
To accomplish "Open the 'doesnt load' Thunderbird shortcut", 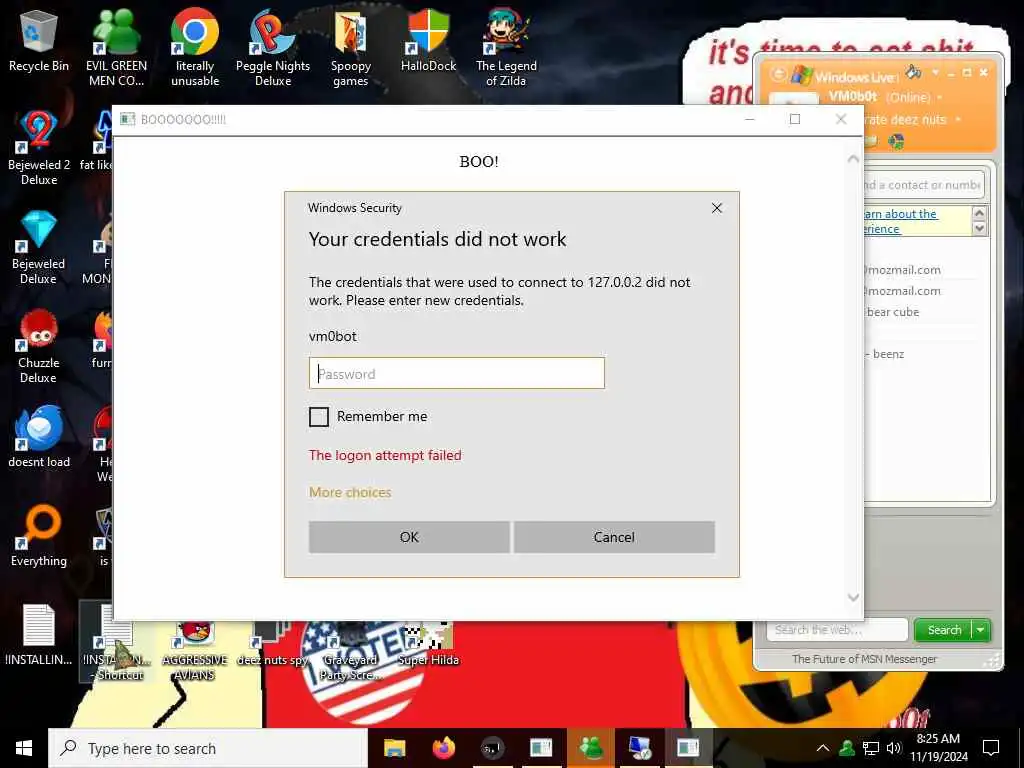I will (39, 436).
